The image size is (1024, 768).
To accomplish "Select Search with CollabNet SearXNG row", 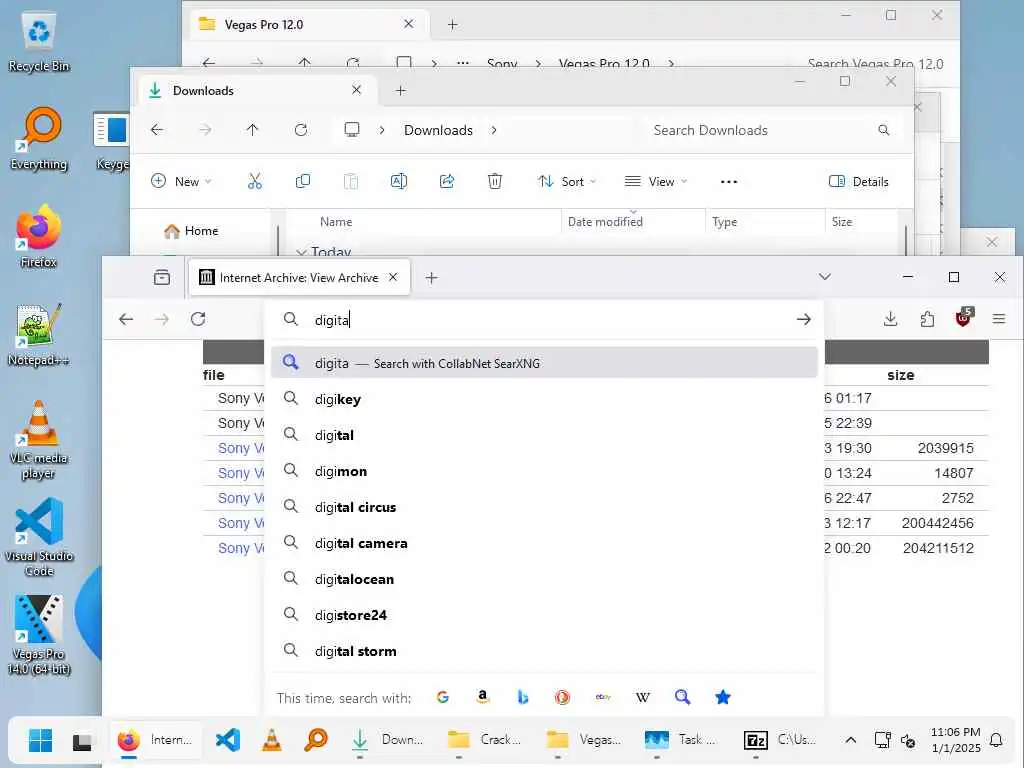I will pos(544,362).
